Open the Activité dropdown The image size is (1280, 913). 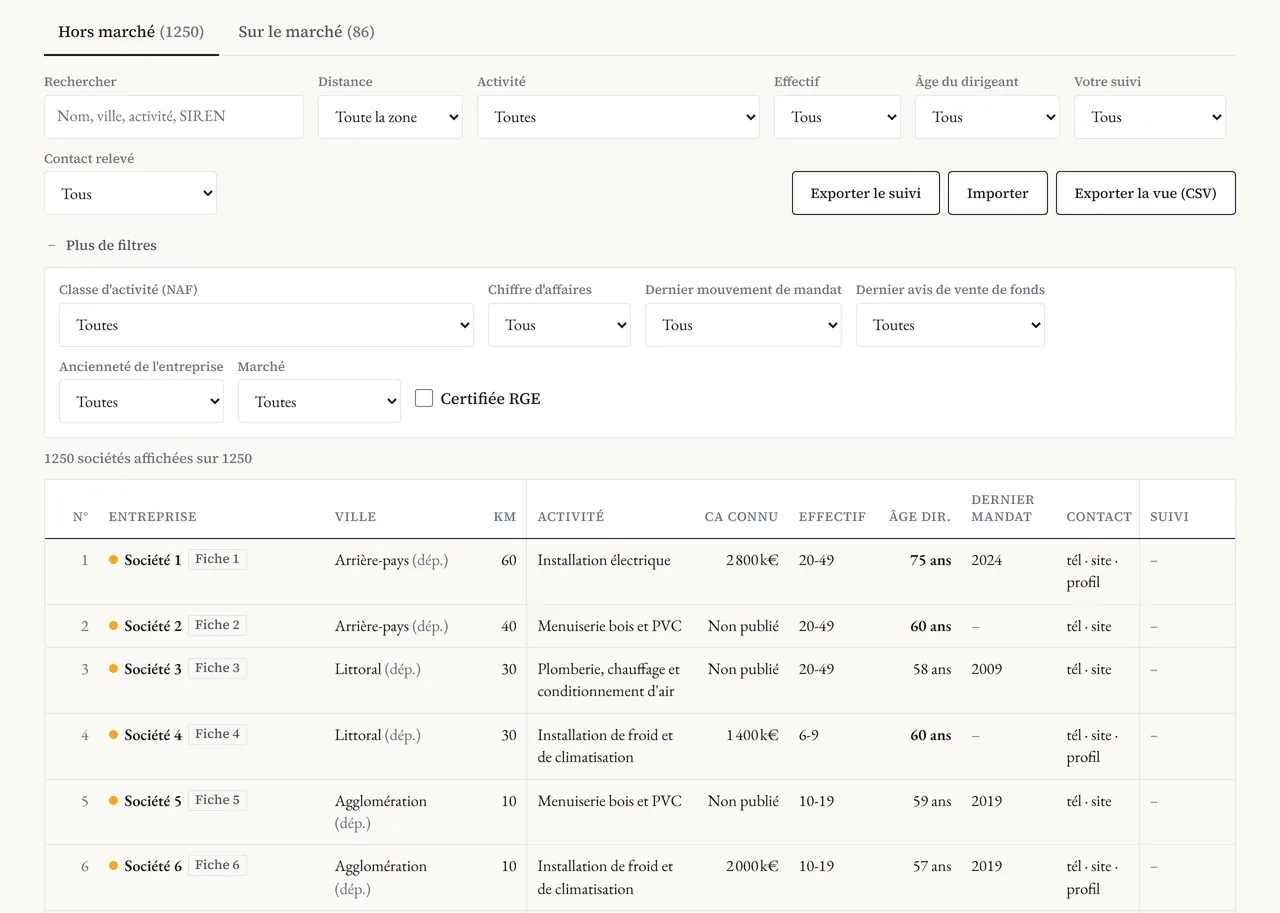click(618, 117)
